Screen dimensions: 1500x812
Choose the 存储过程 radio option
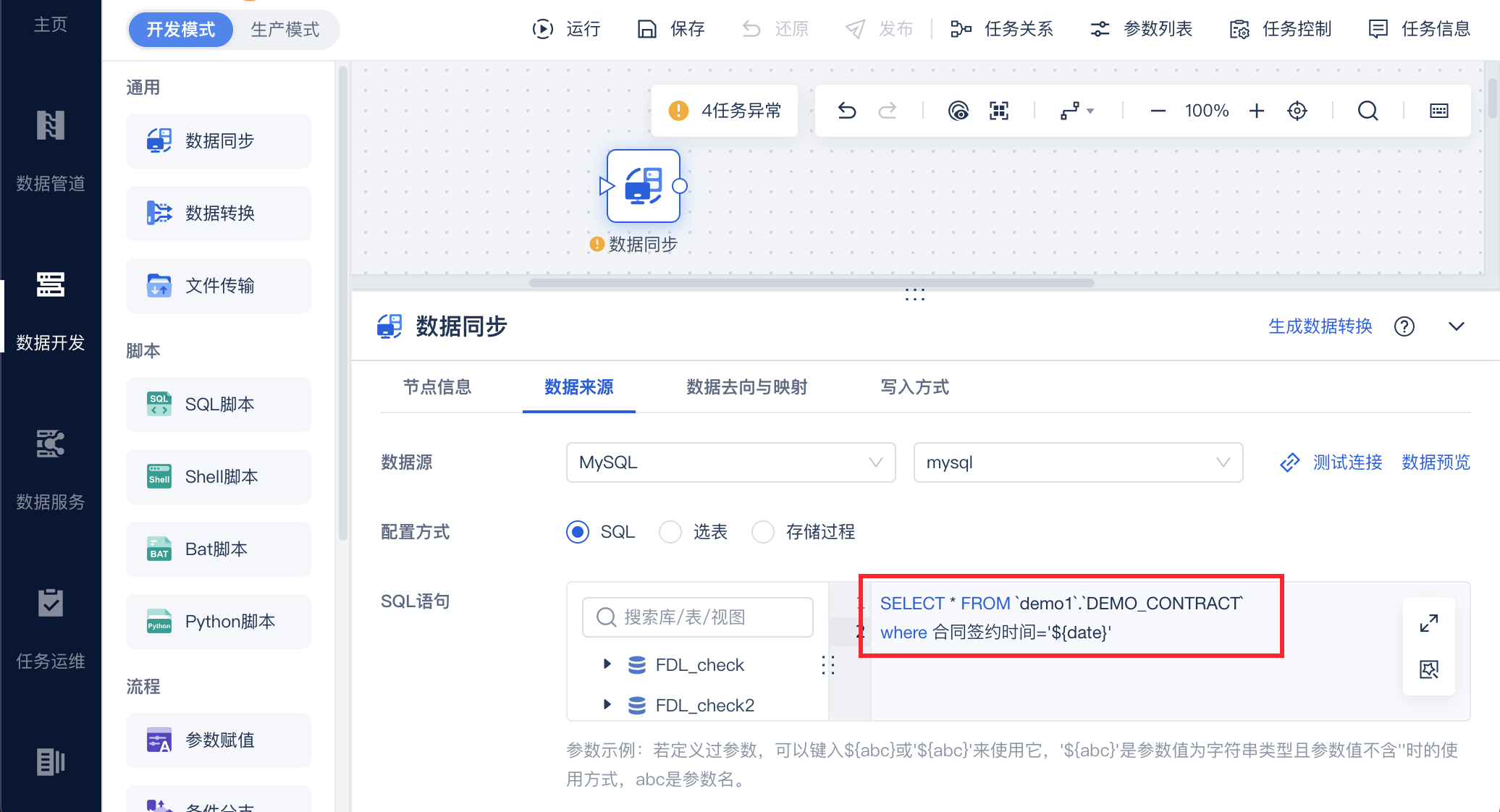pos(763,532)
